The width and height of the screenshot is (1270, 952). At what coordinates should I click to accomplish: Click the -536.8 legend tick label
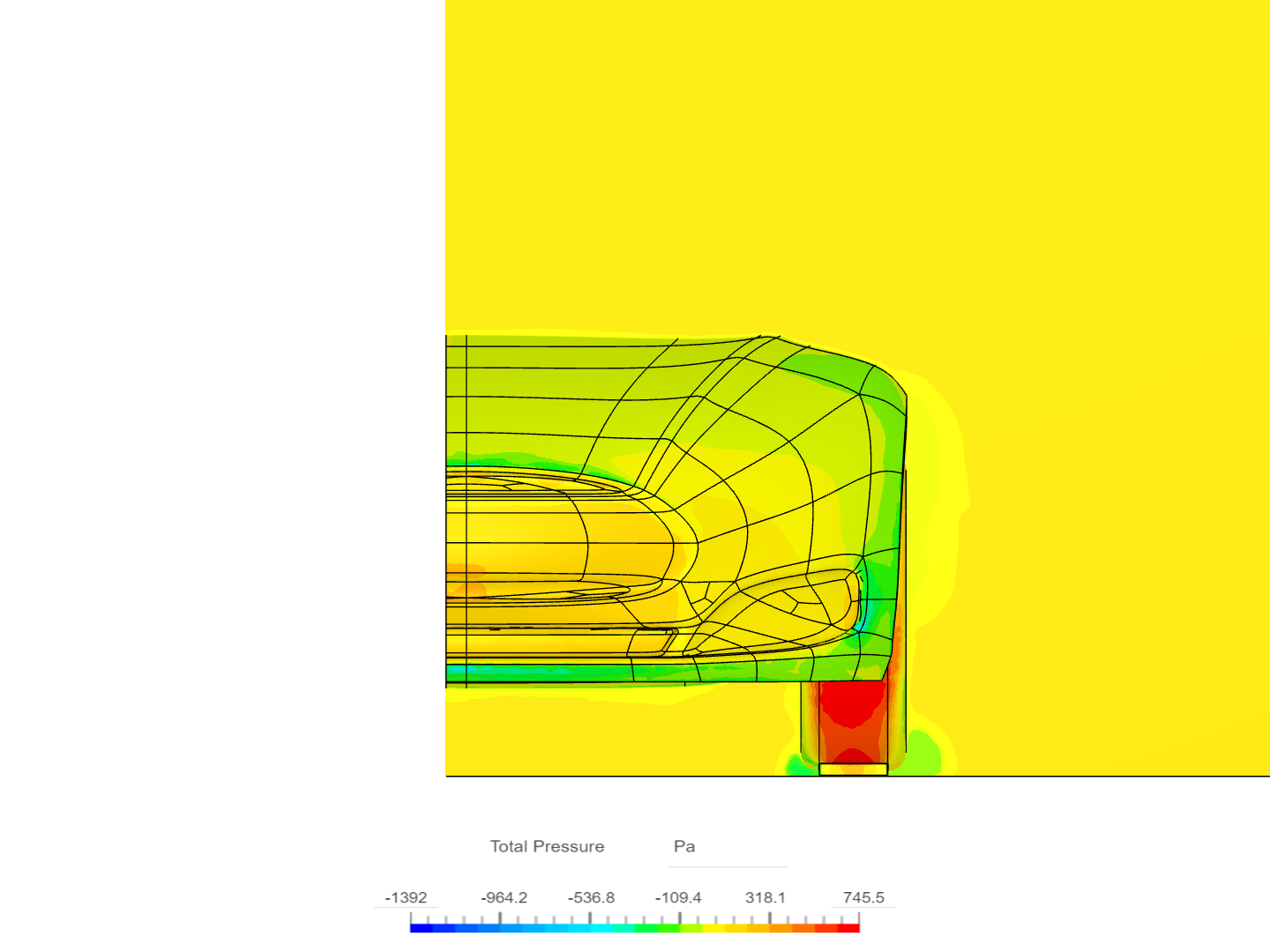(x=591, y=897)
